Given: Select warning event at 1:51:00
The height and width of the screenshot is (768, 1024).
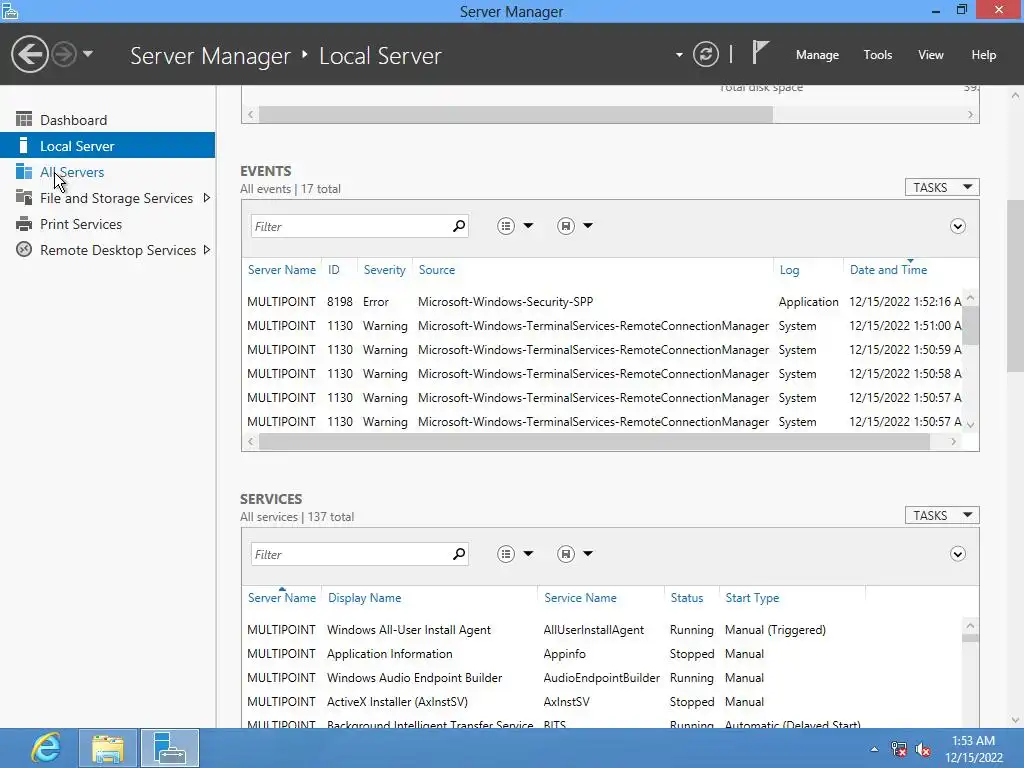Looking at the screenshot, I should [x=604, y=326].
